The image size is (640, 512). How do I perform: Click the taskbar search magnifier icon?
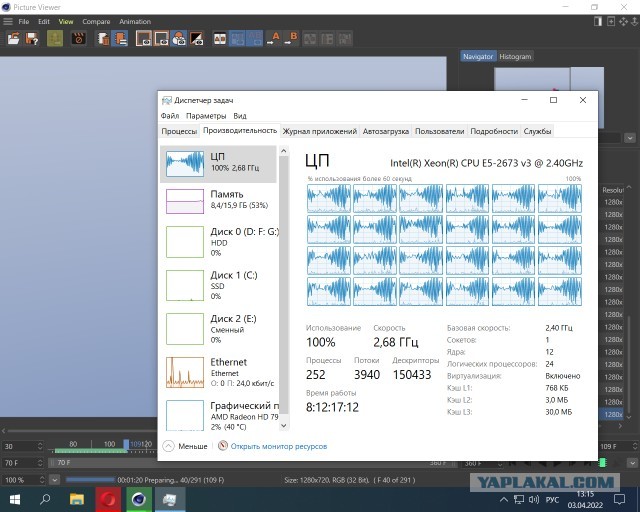(45, 499)
